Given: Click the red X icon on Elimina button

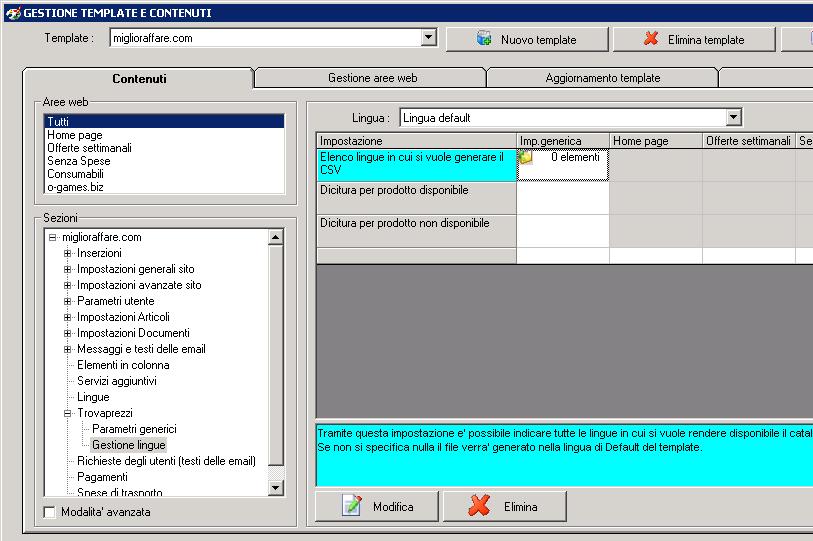Looking at the screenshot, I should coord(480,505).
